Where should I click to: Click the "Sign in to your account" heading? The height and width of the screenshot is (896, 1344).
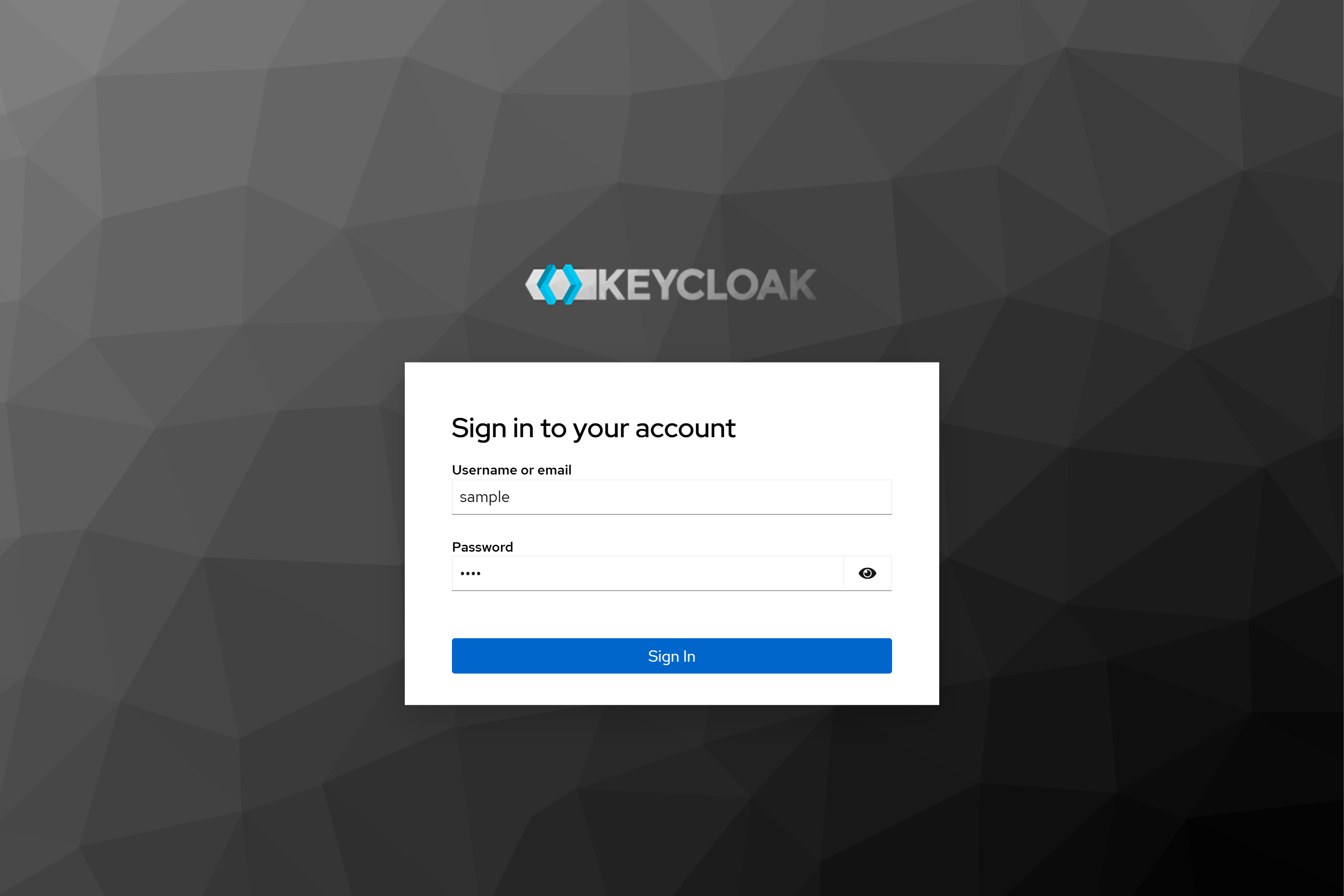[593, 428]
